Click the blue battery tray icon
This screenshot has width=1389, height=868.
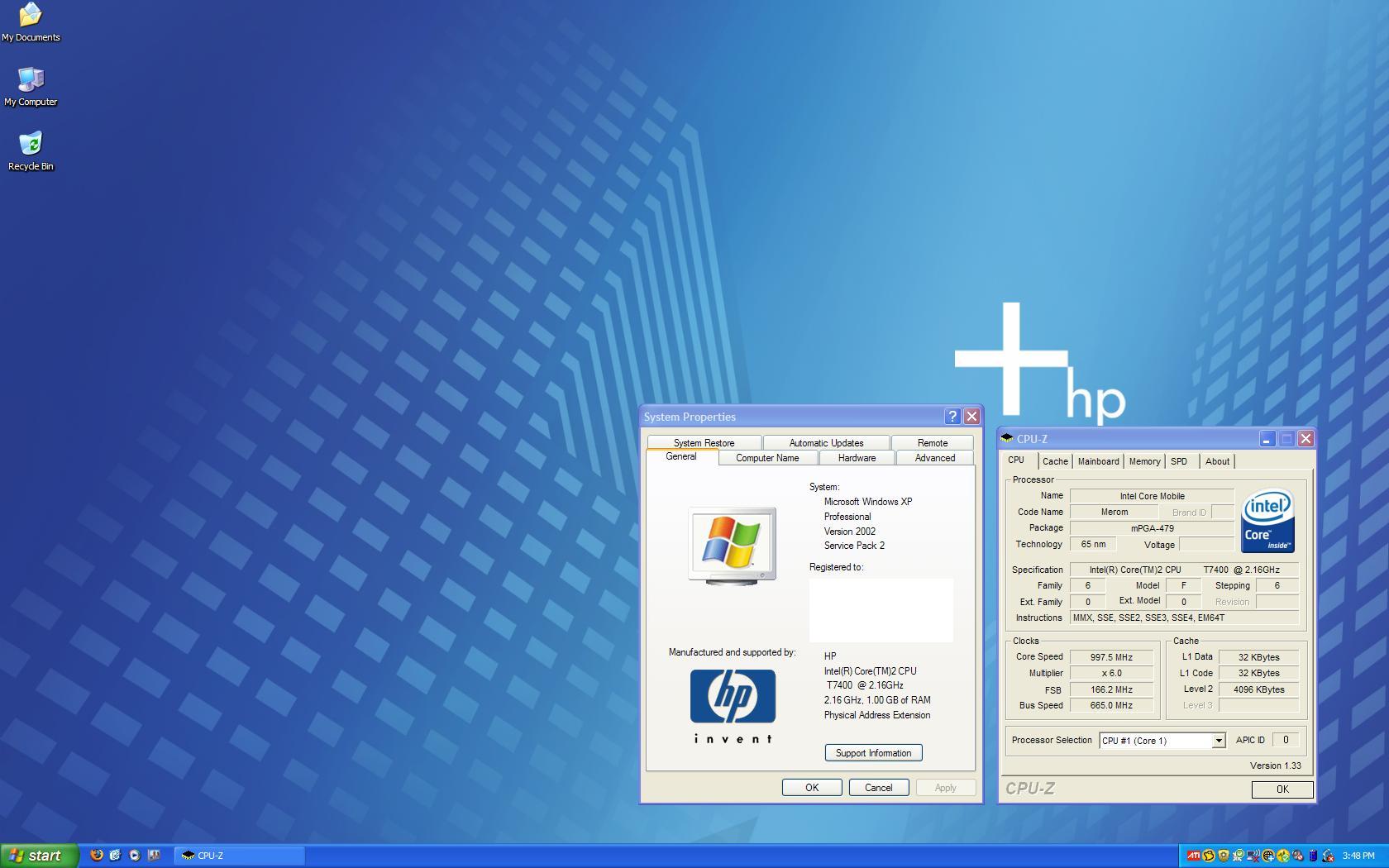[1313, 856]
